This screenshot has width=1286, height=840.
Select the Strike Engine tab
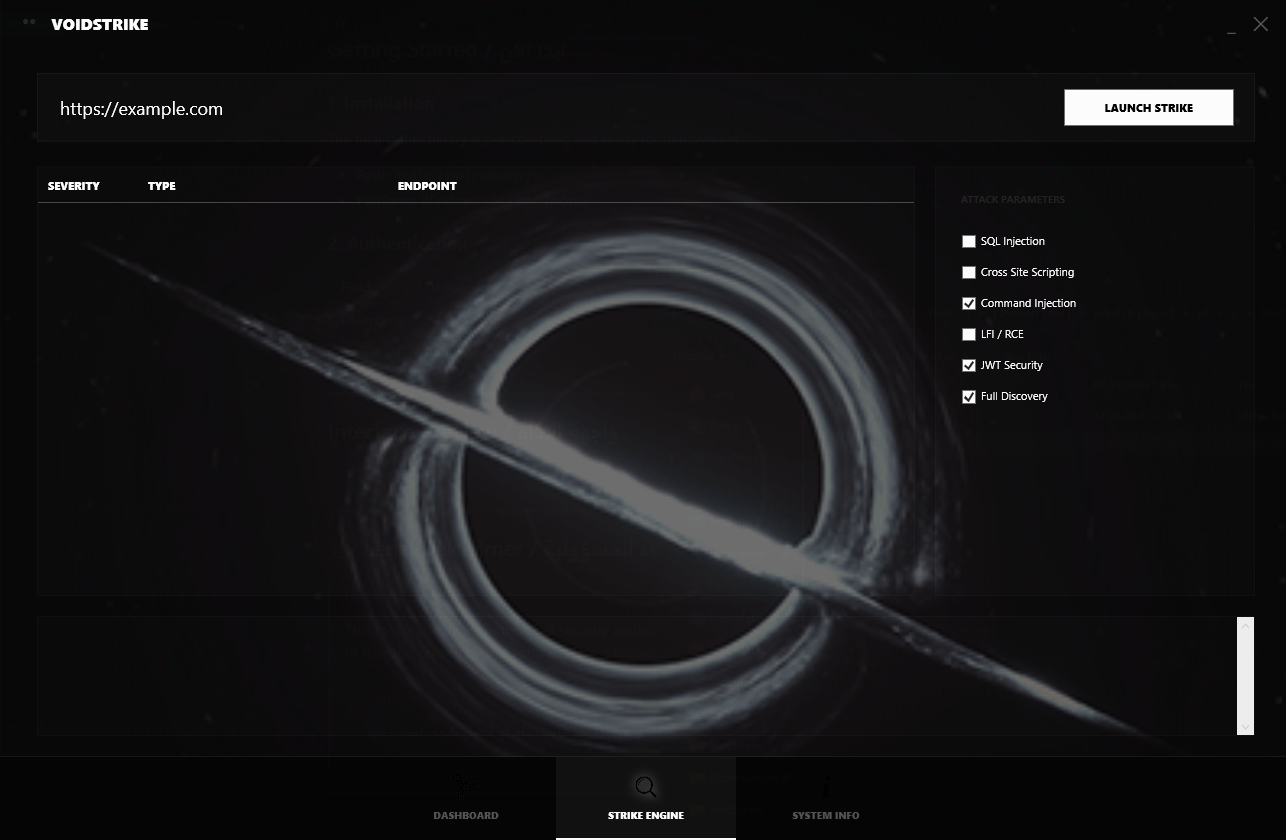click(646, 798)
